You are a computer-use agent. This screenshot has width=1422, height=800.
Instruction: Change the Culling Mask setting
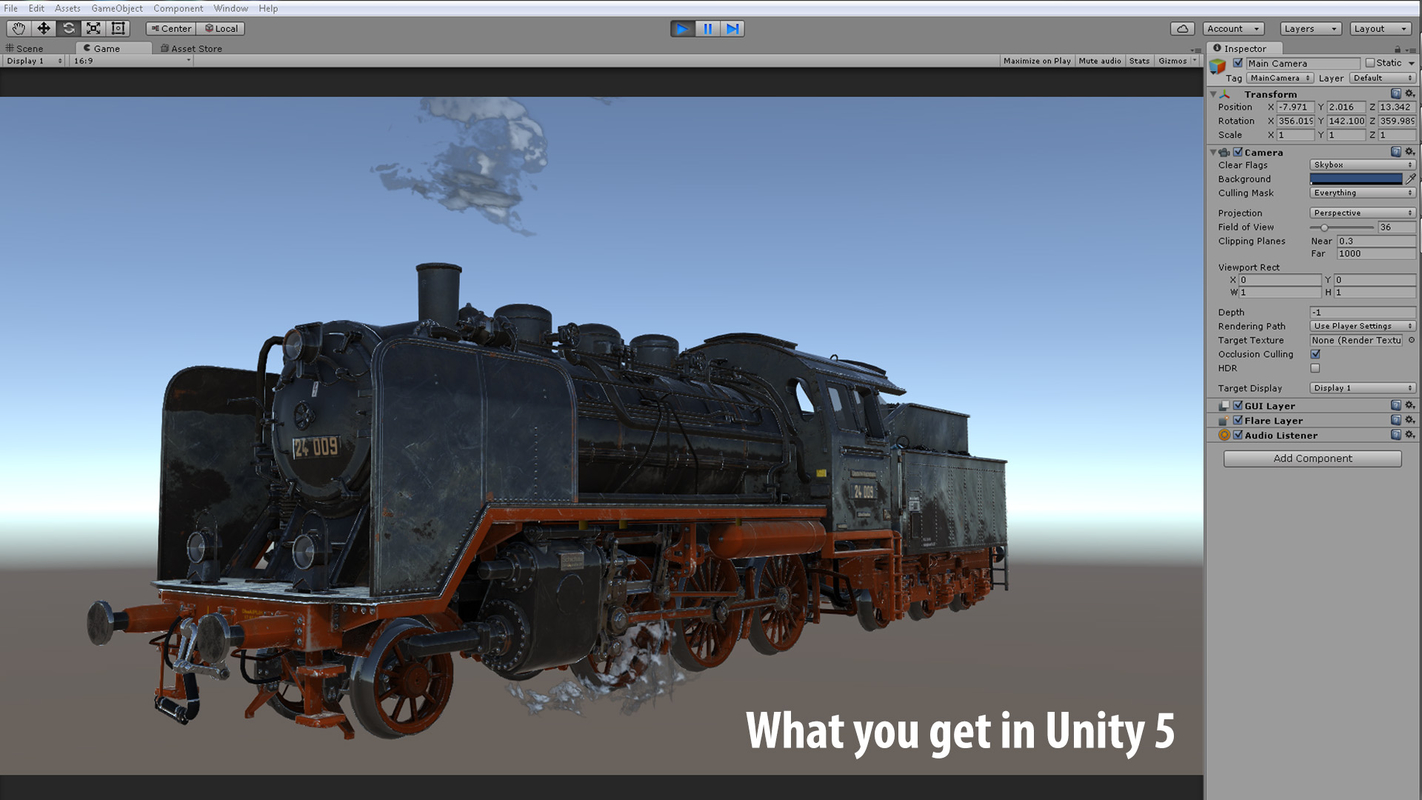pos(1362,192)
